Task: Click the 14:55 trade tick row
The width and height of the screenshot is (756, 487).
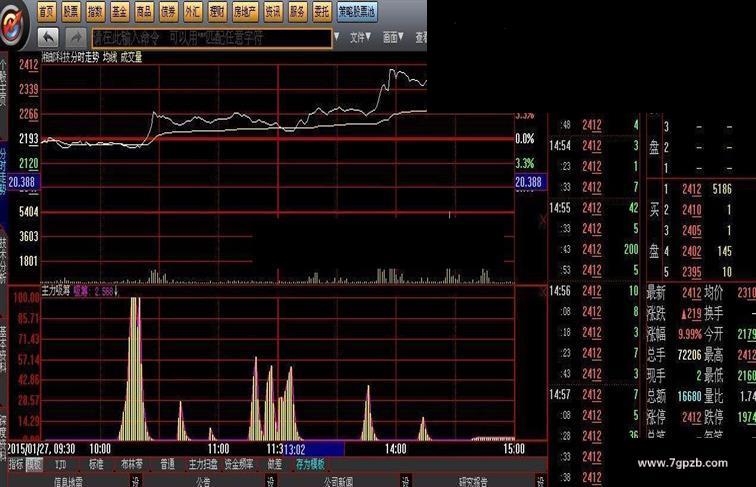Action: [594, 208]
